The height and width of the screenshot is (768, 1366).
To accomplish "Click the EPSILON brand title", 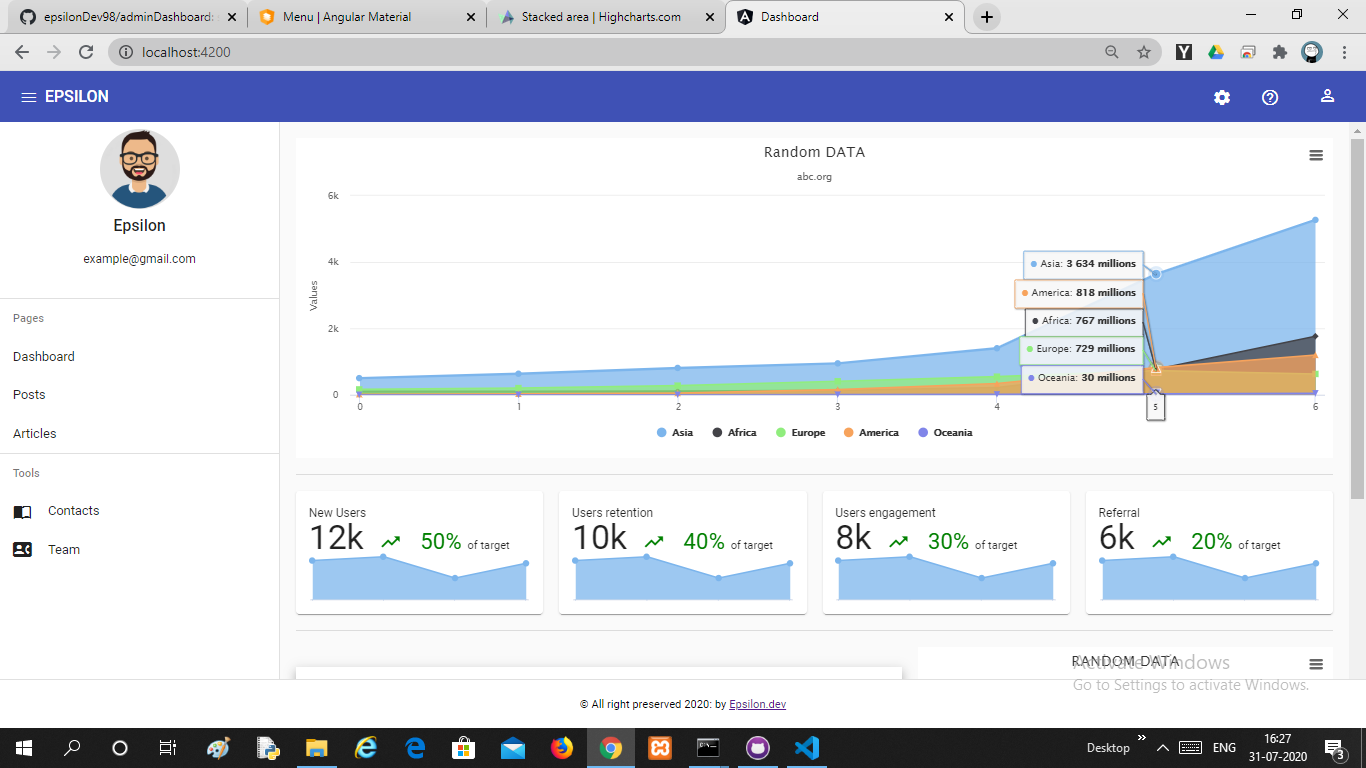I will point(77,97).
